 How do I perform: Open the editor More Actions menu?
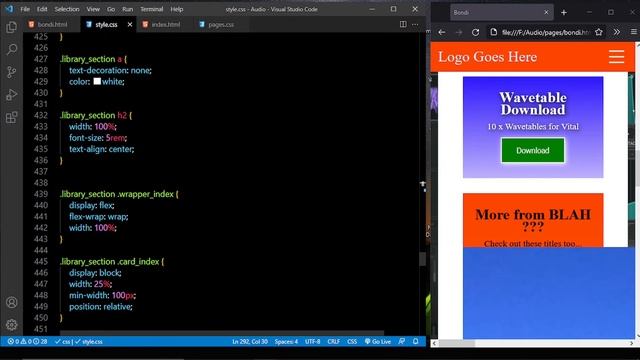[415, 24]
